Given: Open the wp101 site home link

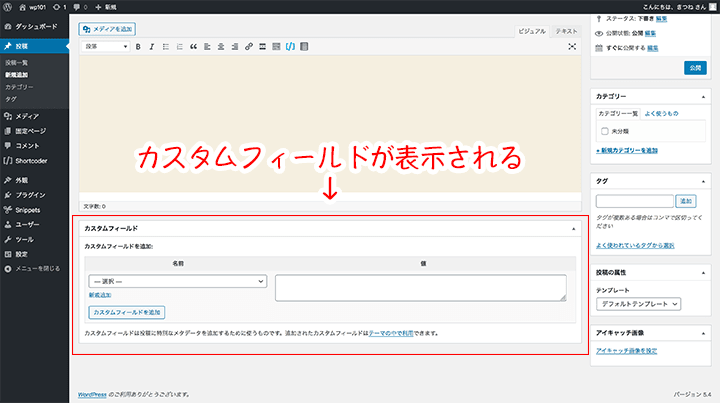Looking at the screenshot, I should 33,7.
